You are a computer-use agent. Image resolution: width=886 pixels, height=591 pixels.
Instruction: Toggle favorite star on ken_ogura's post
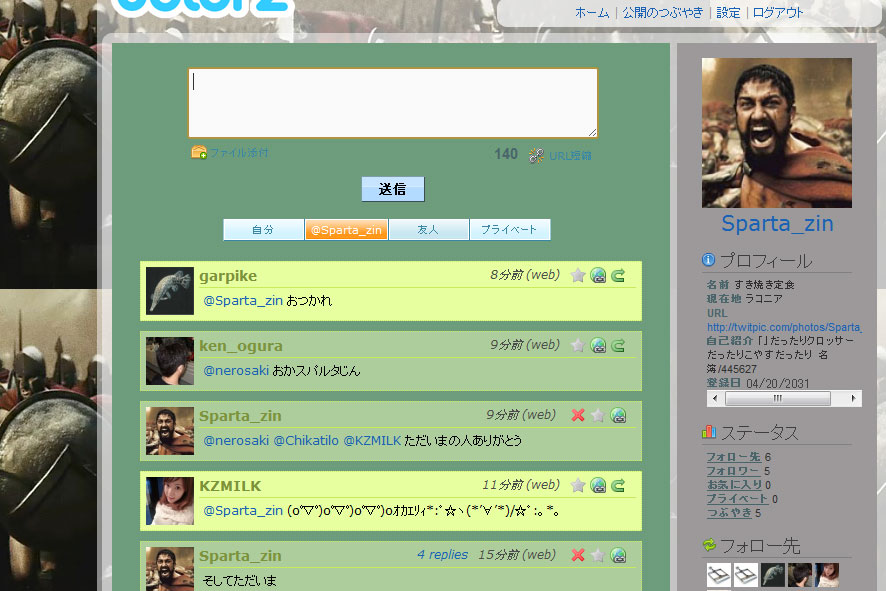click(x=578, y=345)
